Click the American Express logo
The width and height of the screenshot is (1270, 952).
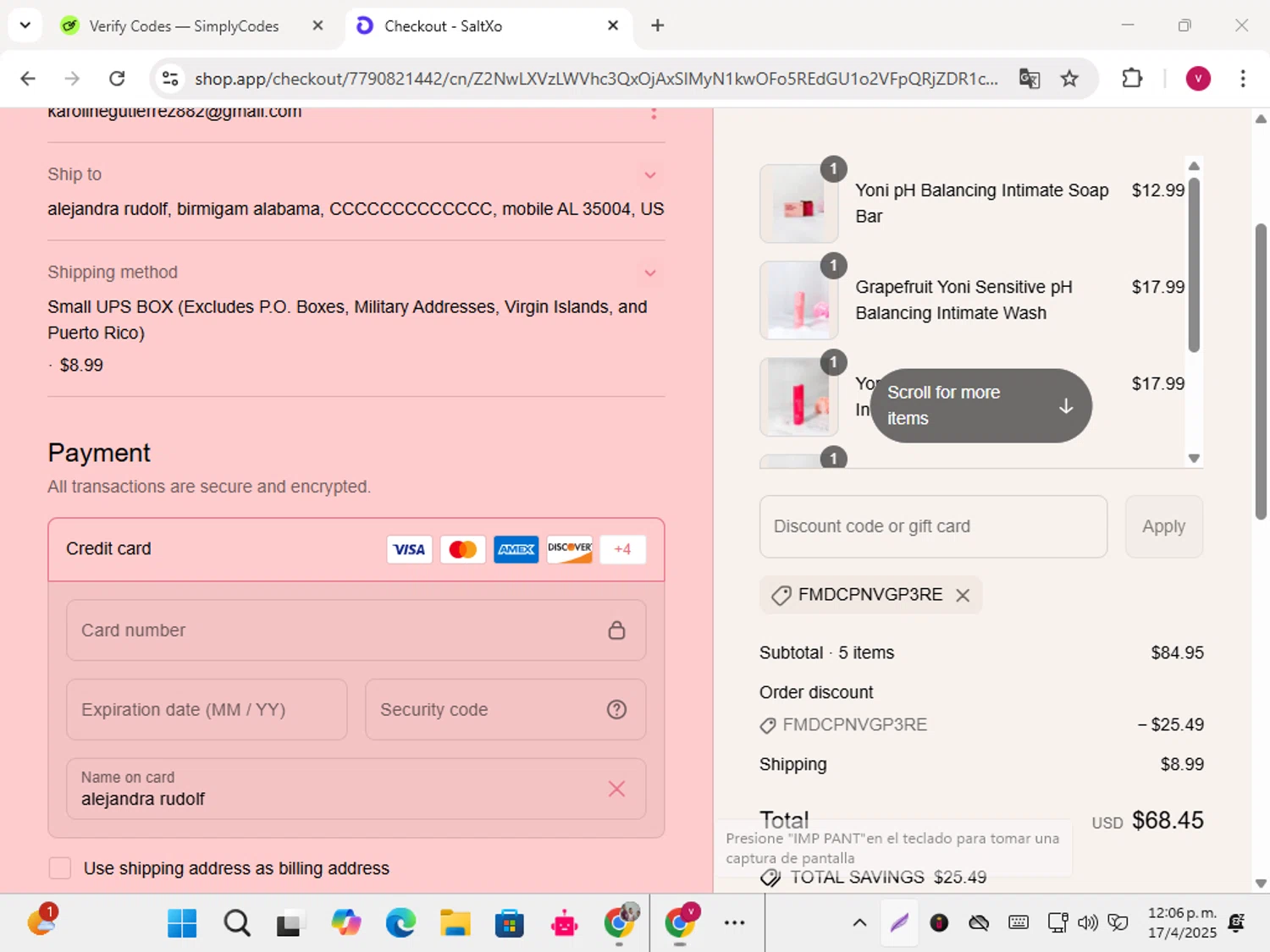(516, 549)
